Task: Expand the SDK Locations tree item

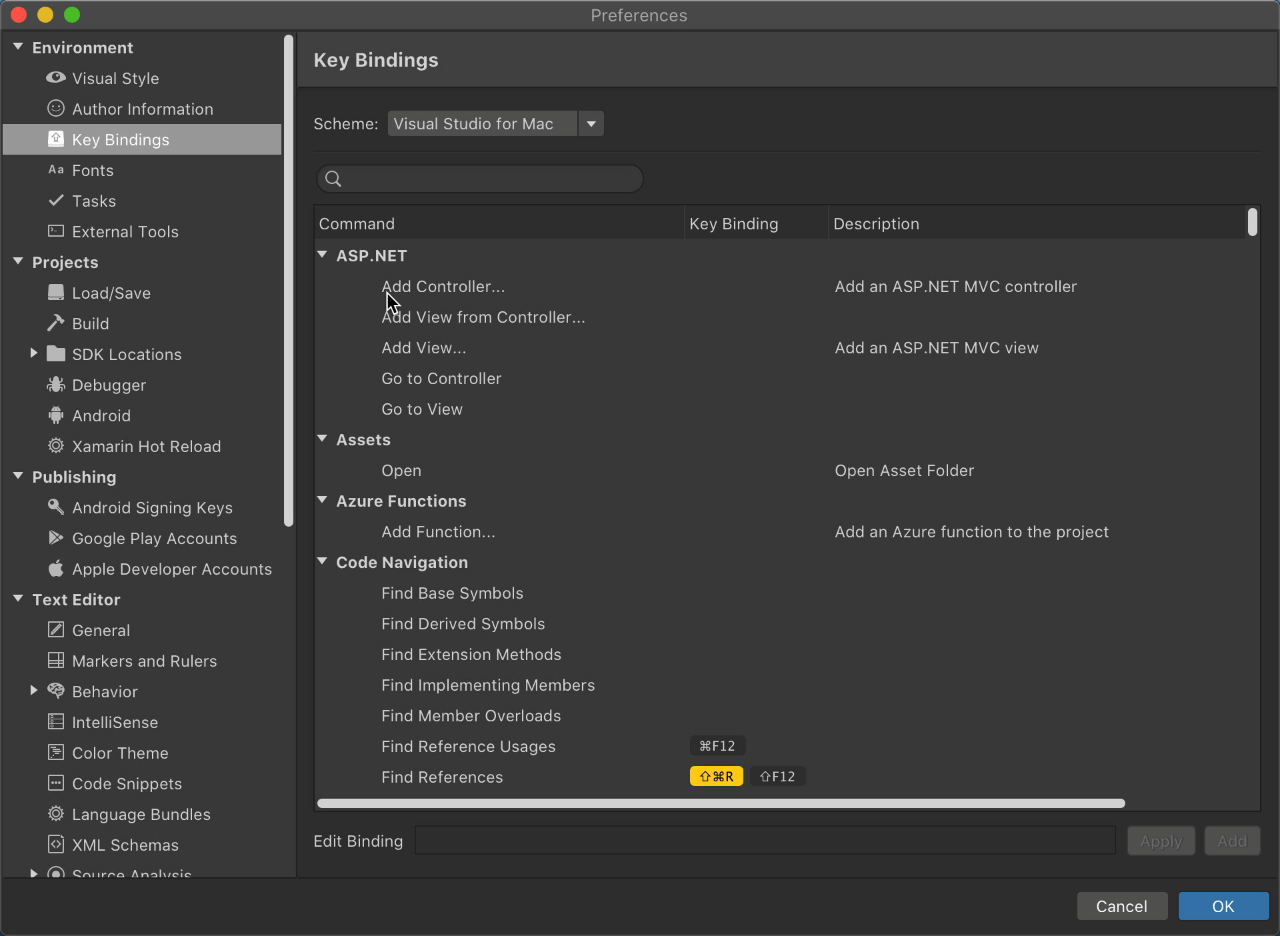Action: 34,354
